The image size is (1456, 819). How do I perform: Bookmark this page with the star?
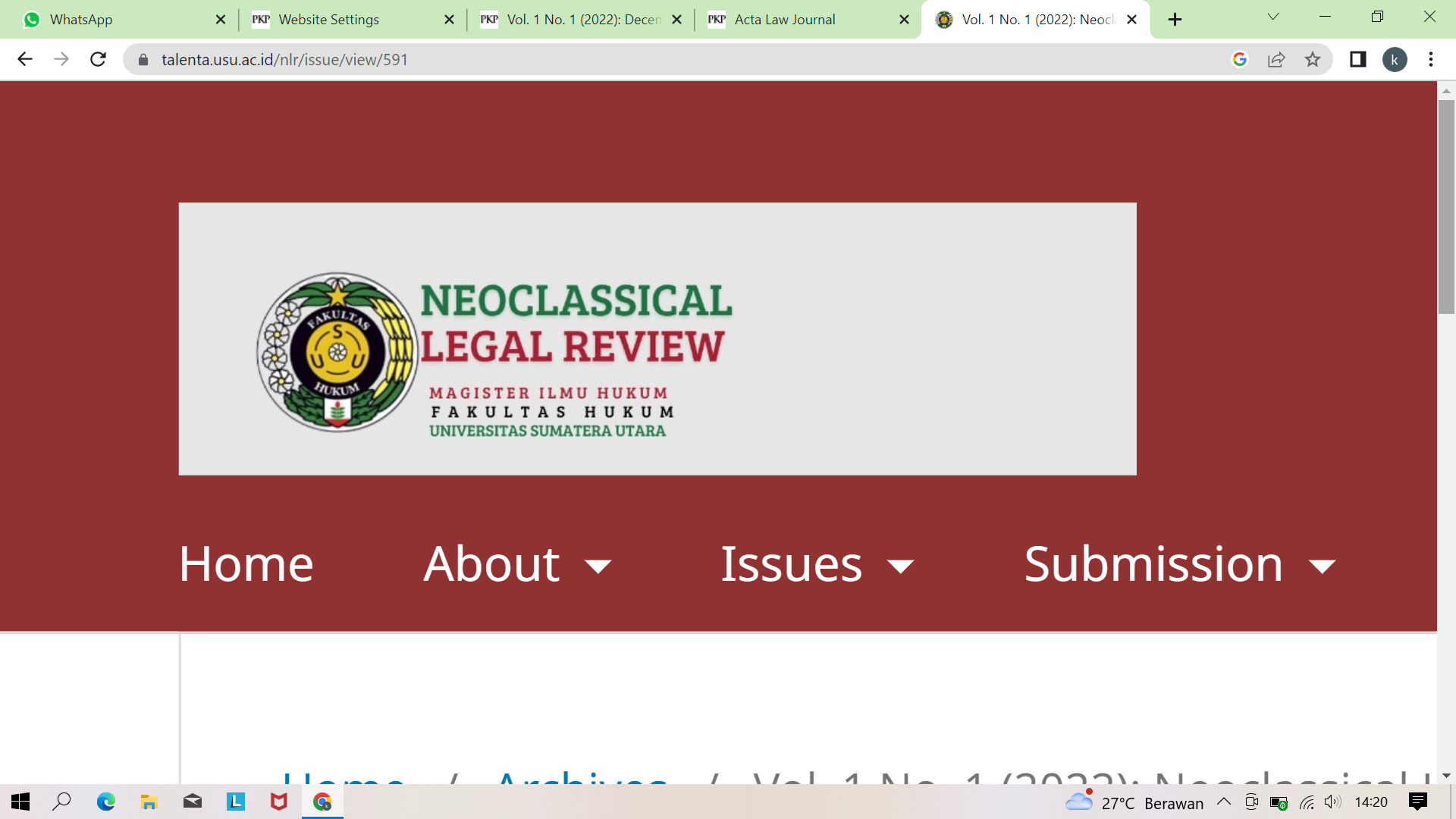[x=1313, y=59]
